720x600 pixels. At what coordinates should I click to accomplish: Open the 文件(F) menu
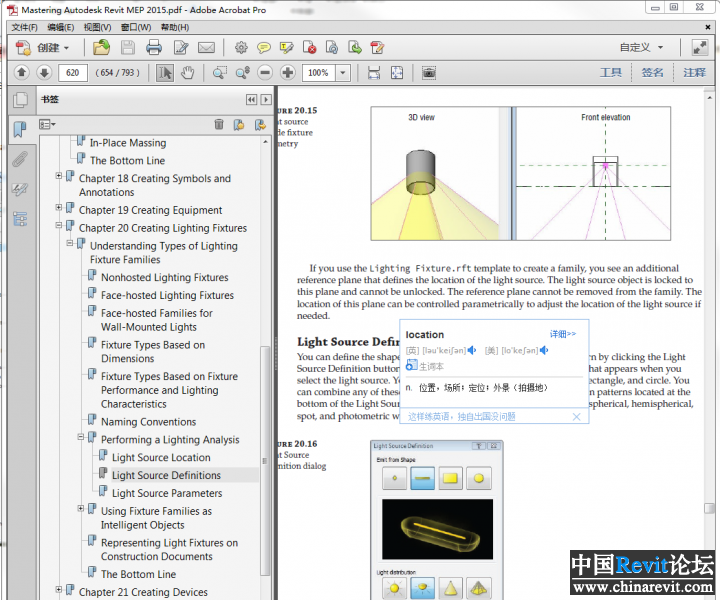point(24,28)
